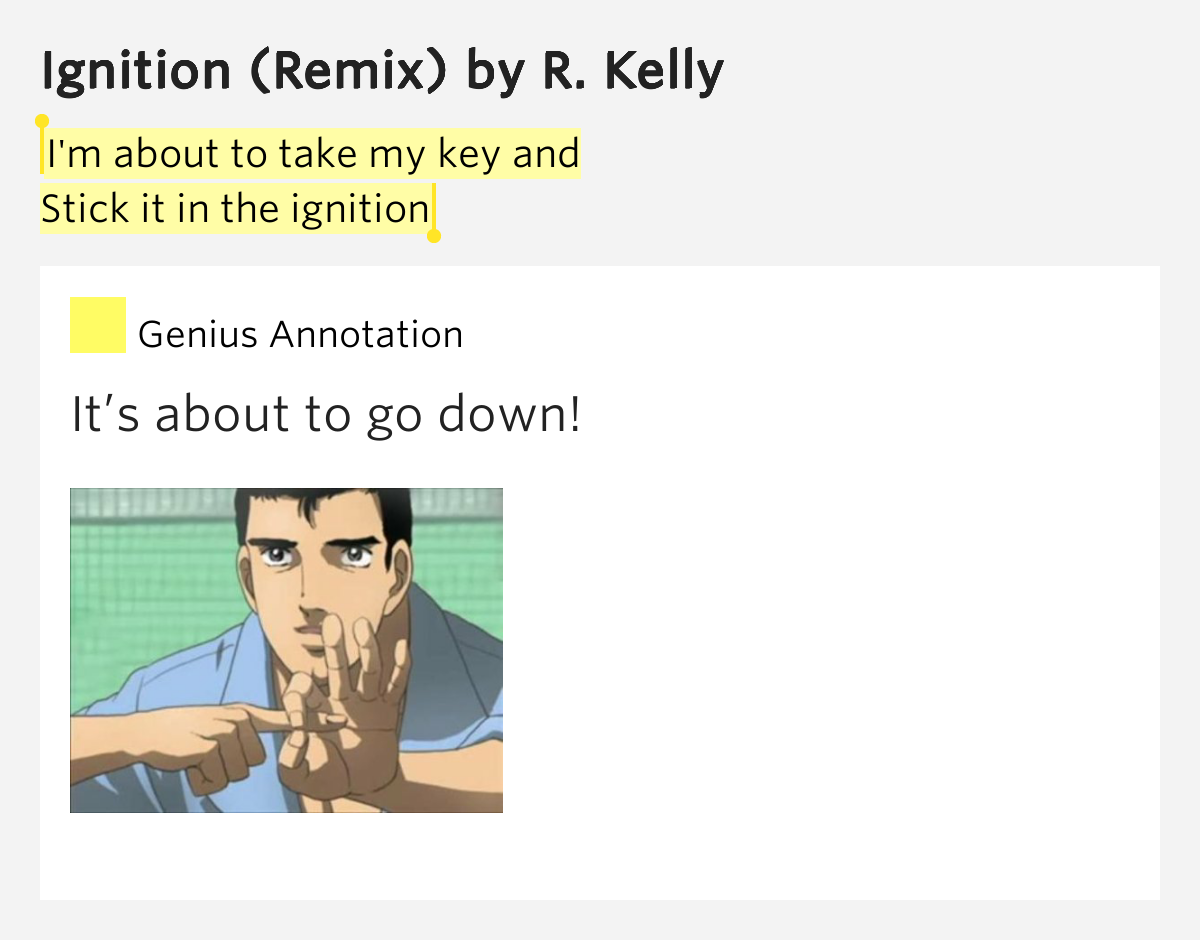Click the yellow Genius Annotation square icon

98,325
